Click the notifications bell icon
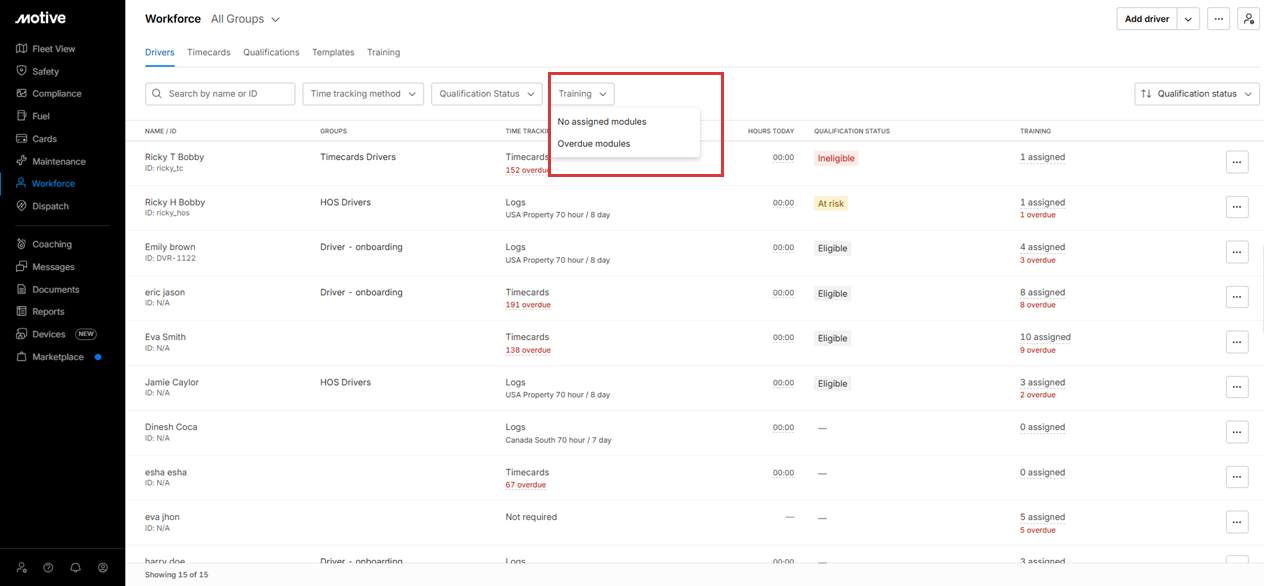The width and height of the screenshot is (1264, 586). [x=75, y=567]
